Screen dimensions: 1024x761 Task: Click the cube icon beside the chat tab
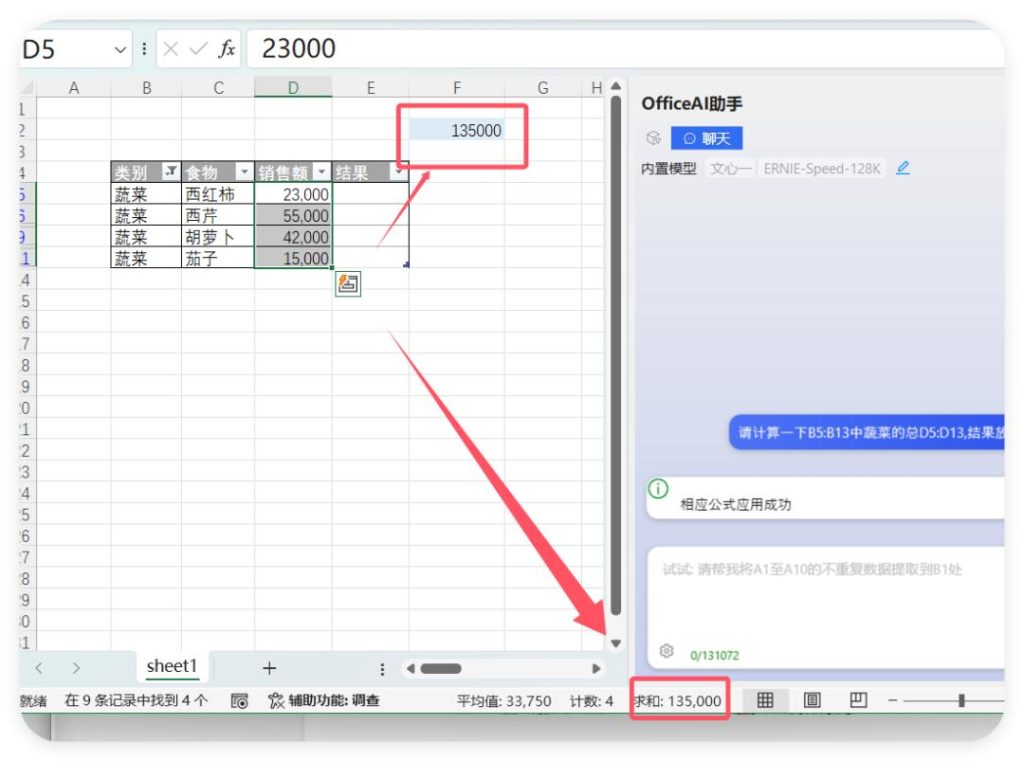pos(655,139)
